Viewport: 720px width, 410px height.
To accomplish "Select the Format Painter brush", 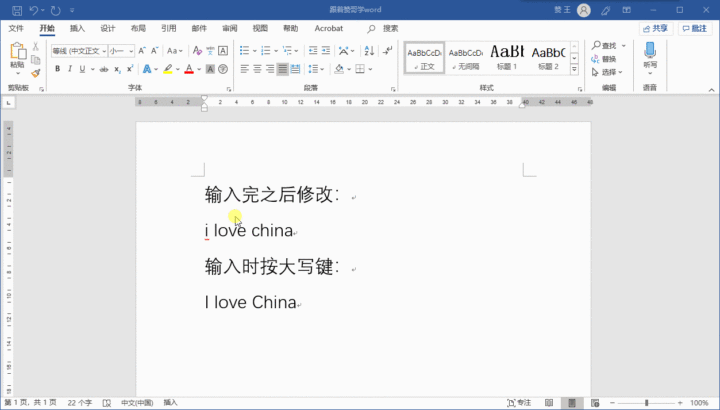I will 36,73.
